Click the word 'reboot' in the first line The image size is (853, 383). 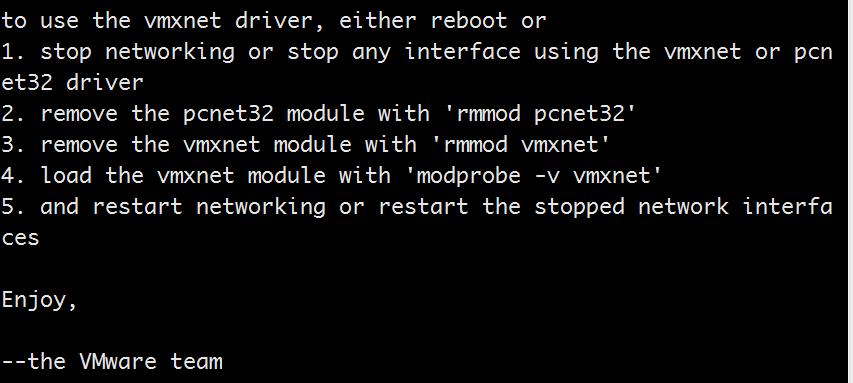click(x=469, y=21)
